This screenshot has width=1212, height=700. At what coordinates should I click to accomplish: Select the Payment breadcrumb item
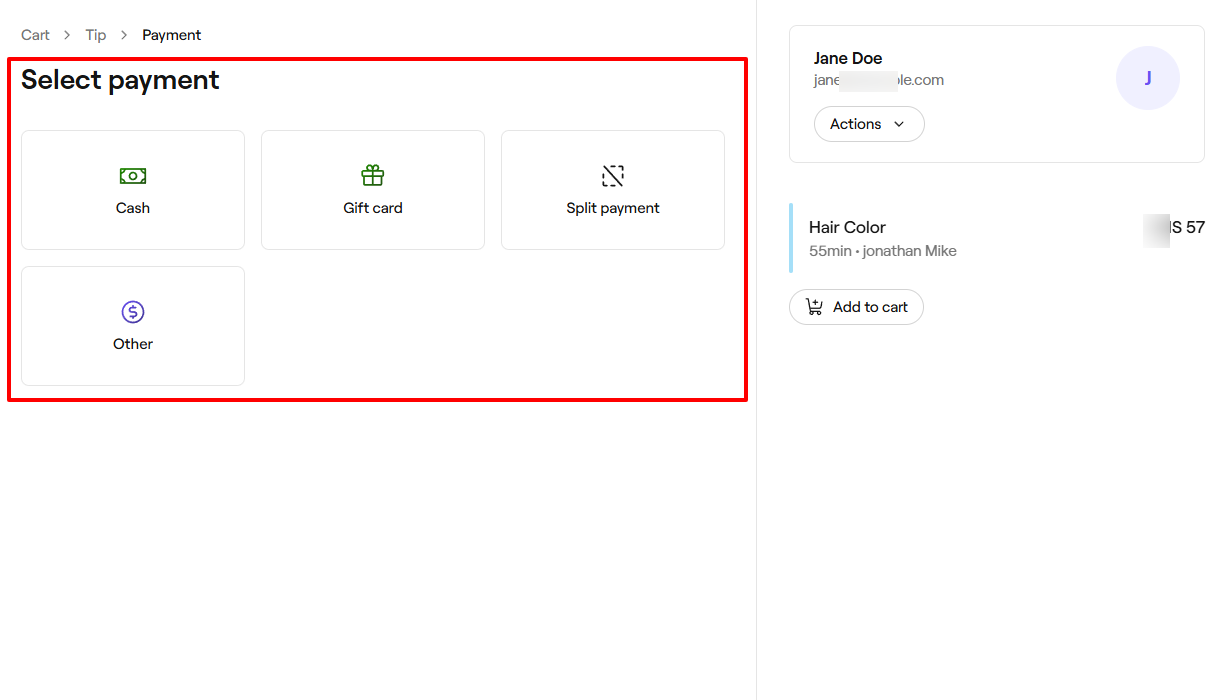(171, 35)
